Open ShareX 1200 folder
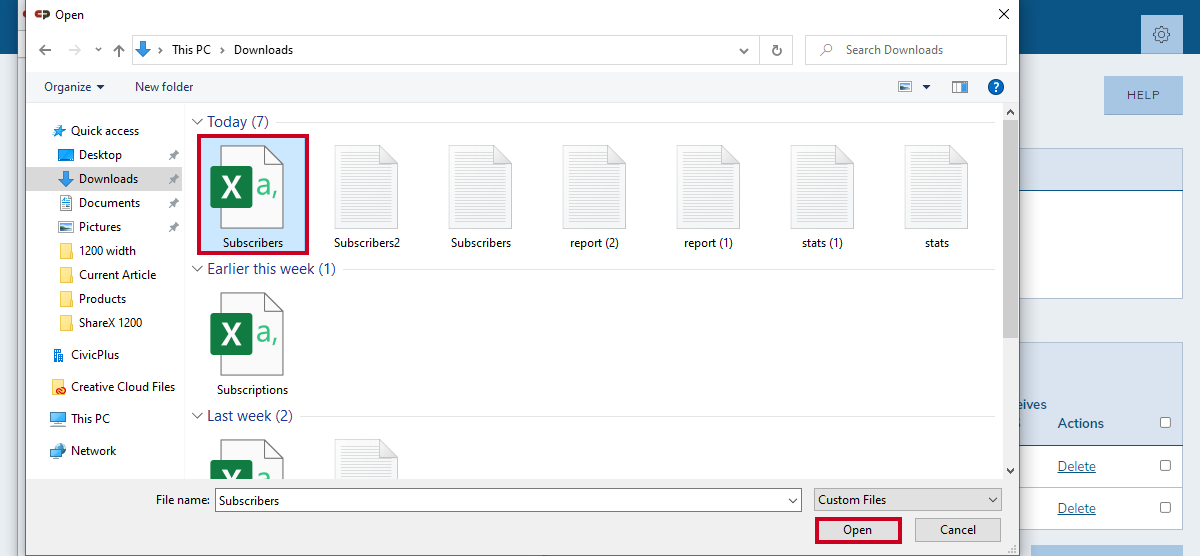The width and height of the screenshot is (1200, 556). [110, 323]
